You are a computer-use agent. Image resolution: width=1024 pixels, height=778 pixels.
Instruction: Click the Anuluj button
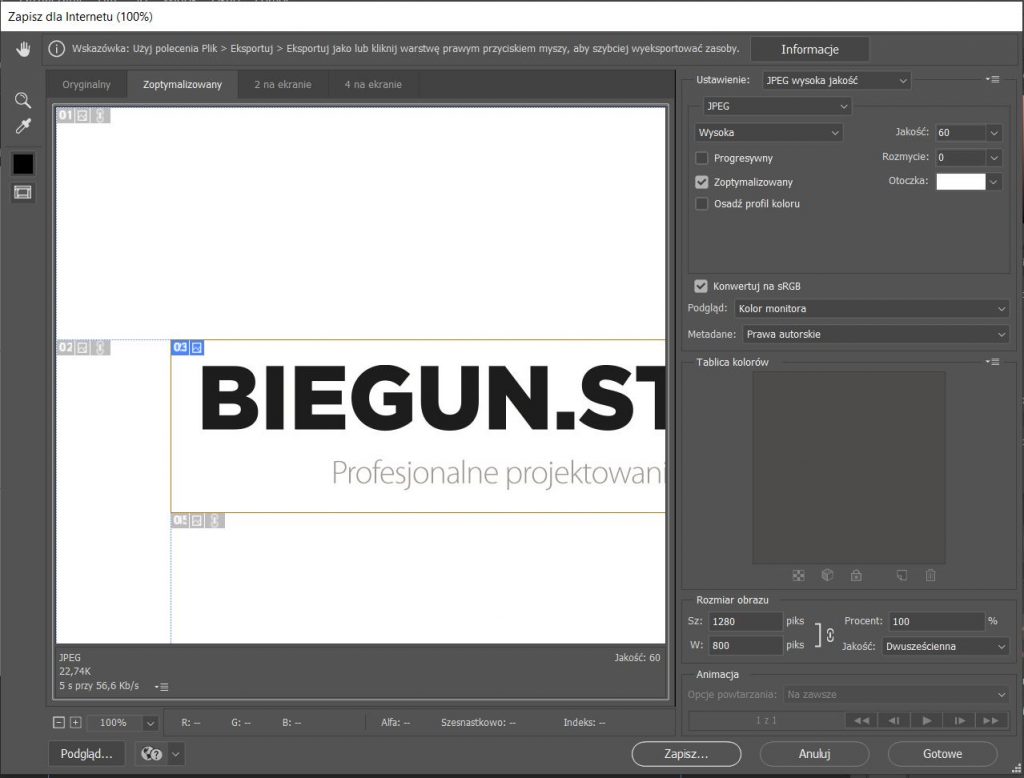point(814,754)
